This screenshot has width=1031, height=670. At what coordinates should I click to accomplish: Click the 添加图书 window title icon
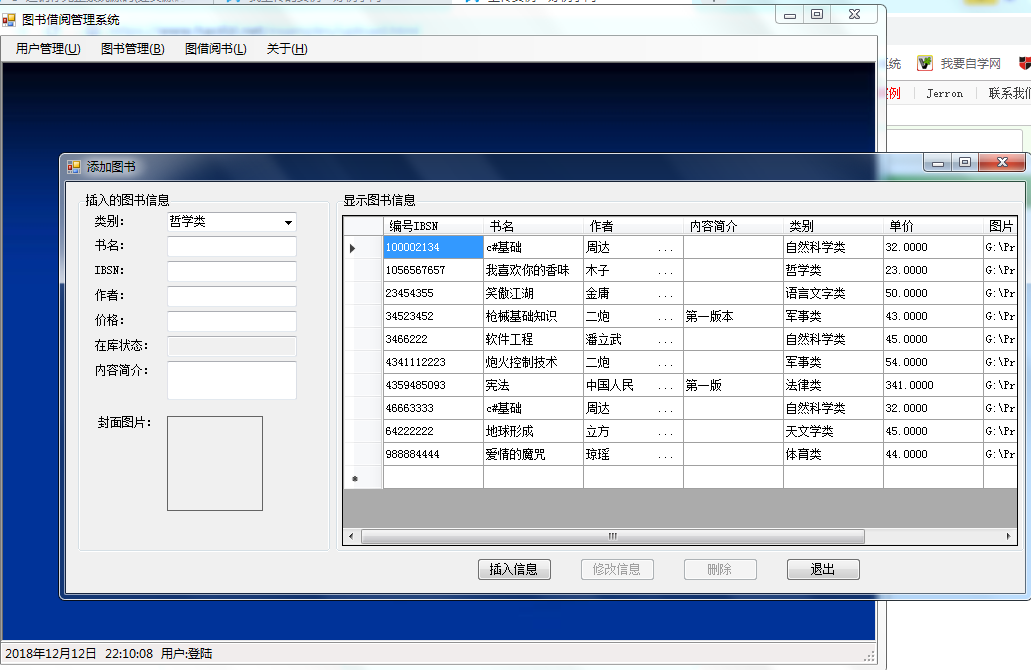[73, 167]
